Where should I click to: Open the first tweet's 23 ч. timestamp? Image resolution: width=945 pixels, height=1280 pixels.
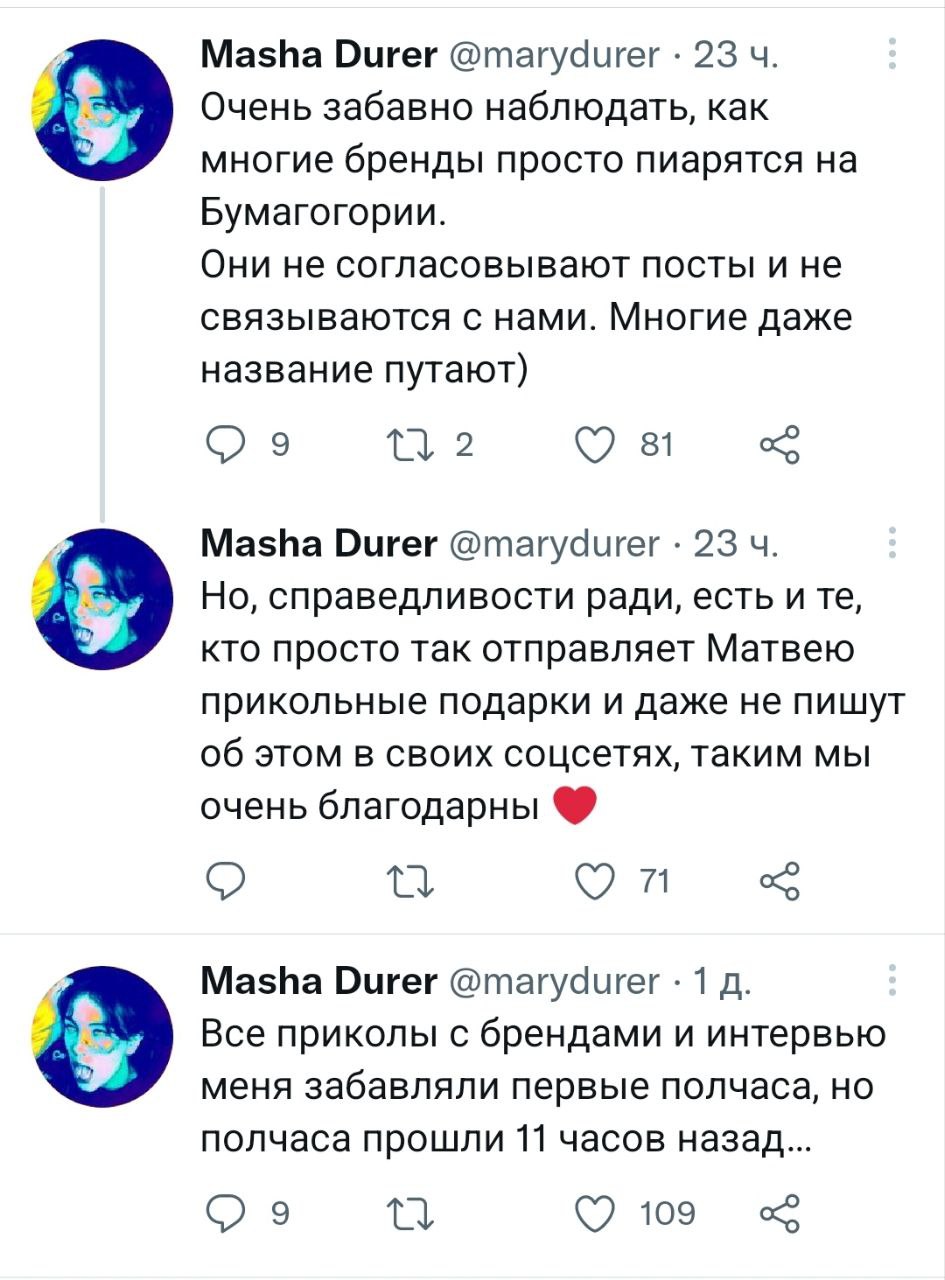point(730,57)
